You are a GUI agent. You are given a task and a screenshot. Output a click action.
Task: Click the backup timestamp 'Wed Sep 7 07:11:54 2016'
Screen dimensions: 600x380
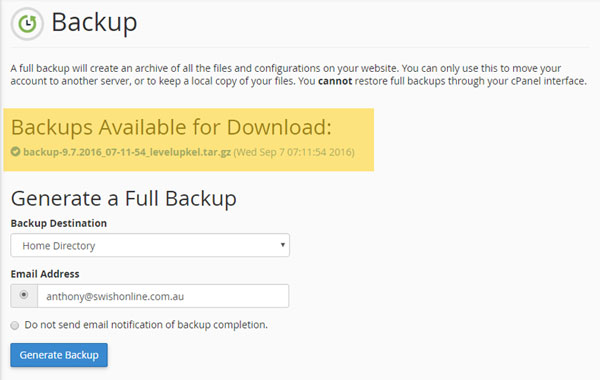pos(294,152)
